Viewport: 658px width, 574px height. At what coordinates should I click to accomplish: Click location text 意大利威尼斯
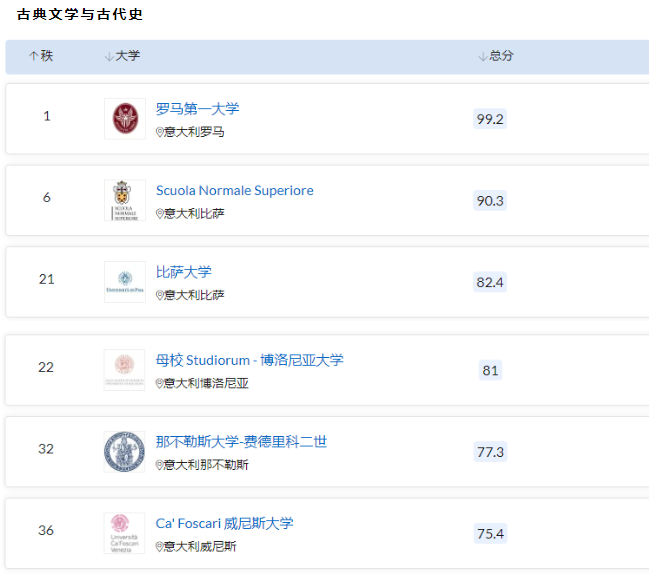coord(200,547)
